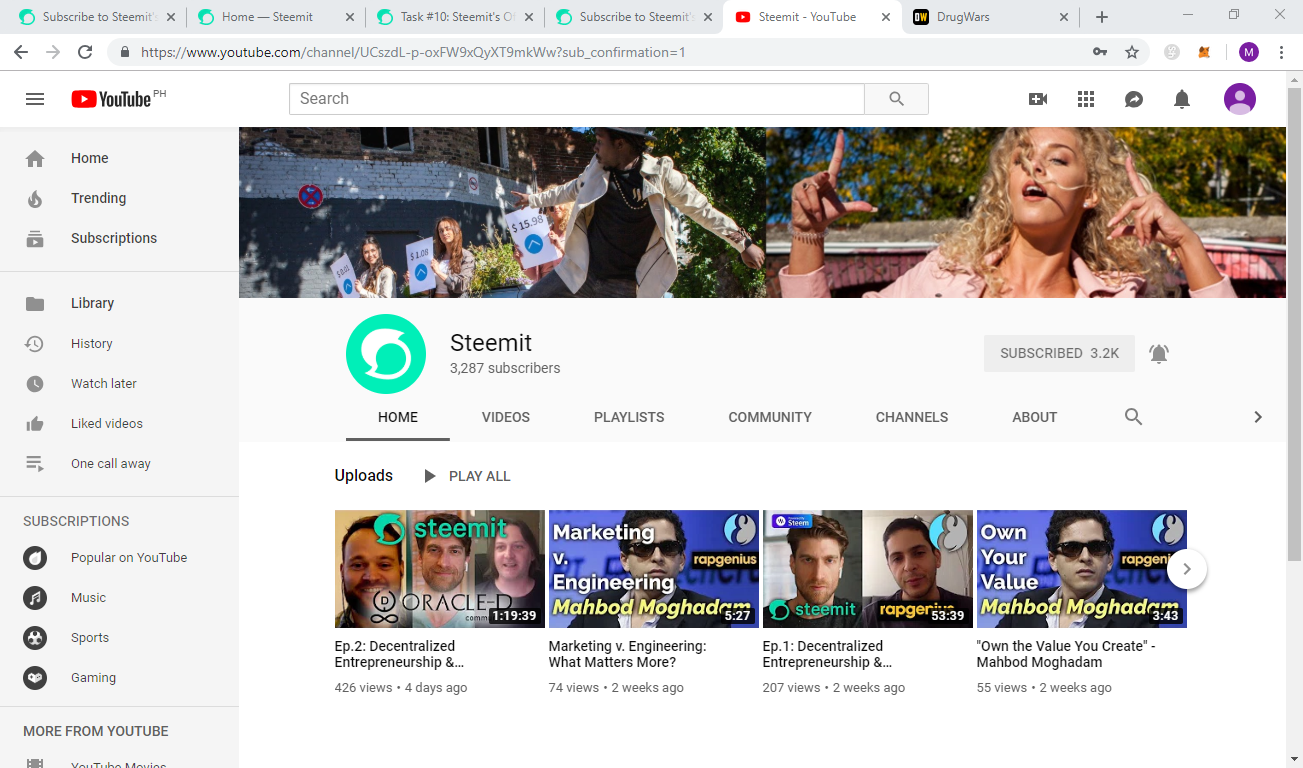Click the SUBSCRIBED 3.2K button
Image resolution: width=1303 pixels, height=768 pixels.
pyautogui.click(x=1059, y=353)
